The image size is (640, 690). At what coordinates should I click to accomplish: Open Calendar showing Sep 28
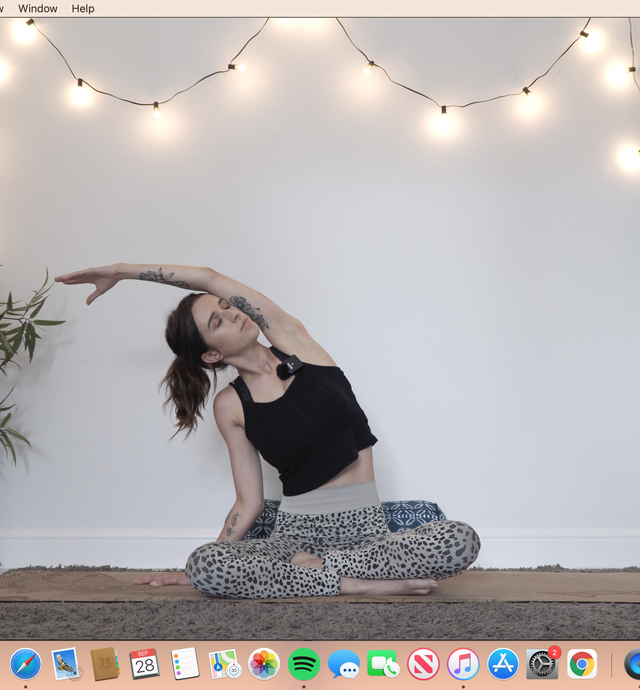145,664
